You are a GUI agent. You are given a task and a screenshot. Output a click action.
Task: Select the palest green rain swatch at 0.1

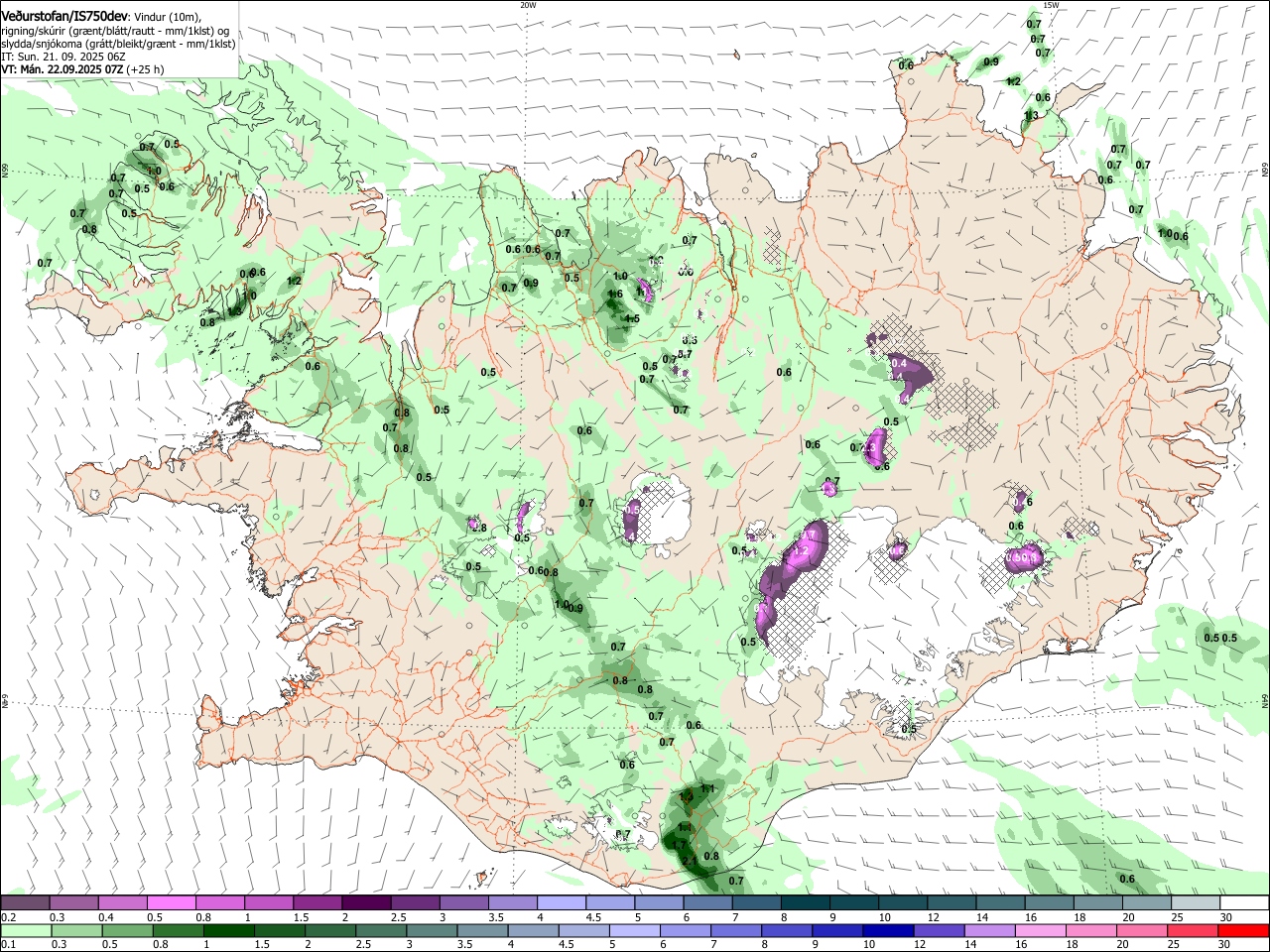[26, 930]
